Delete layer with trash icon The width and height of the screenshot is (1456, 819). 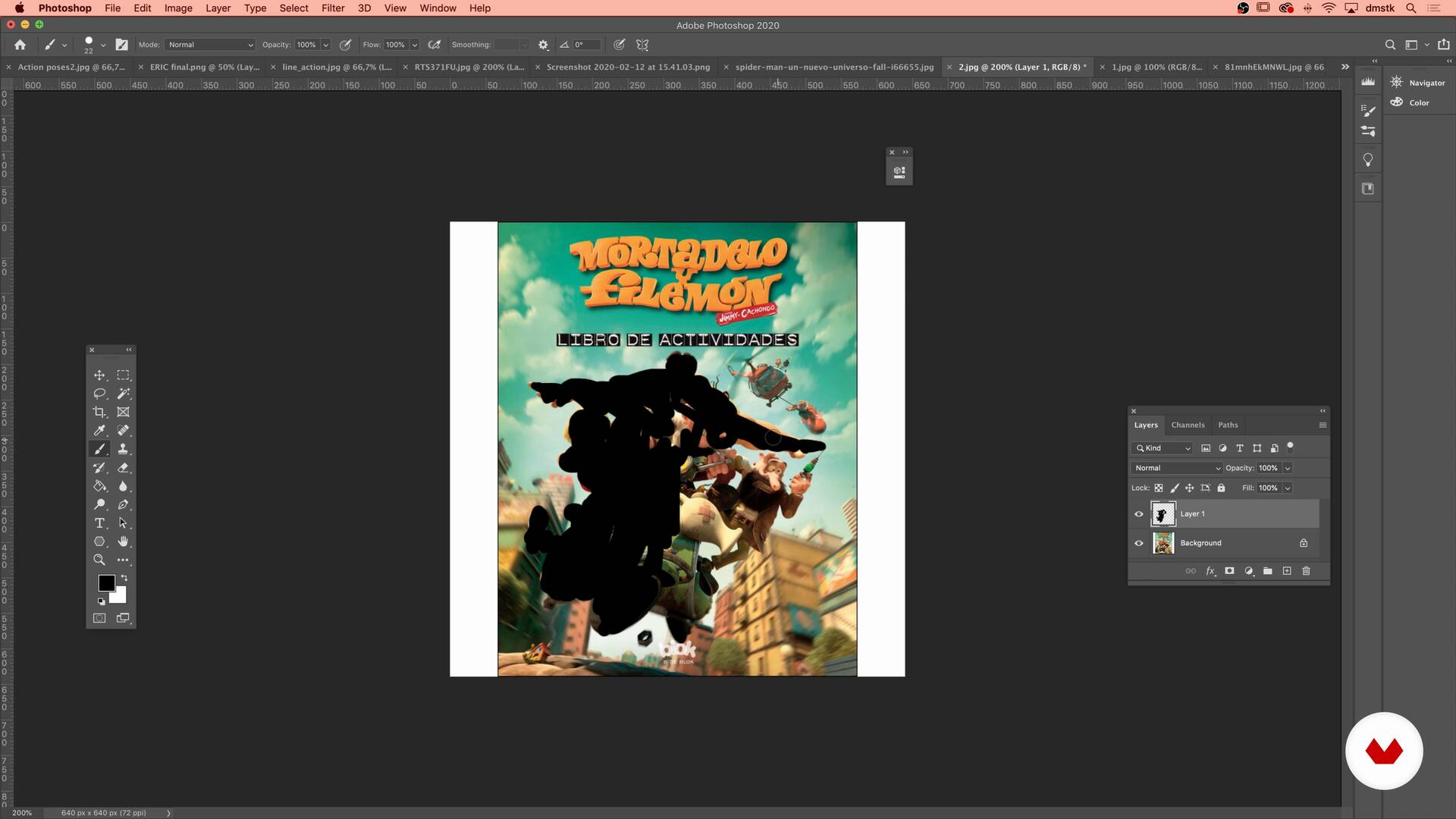click(x=1306, y=571)
